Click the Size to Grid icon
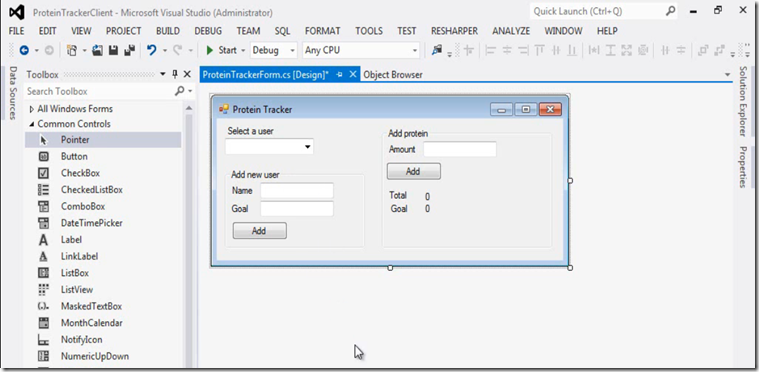 click(x=643, y=50)
